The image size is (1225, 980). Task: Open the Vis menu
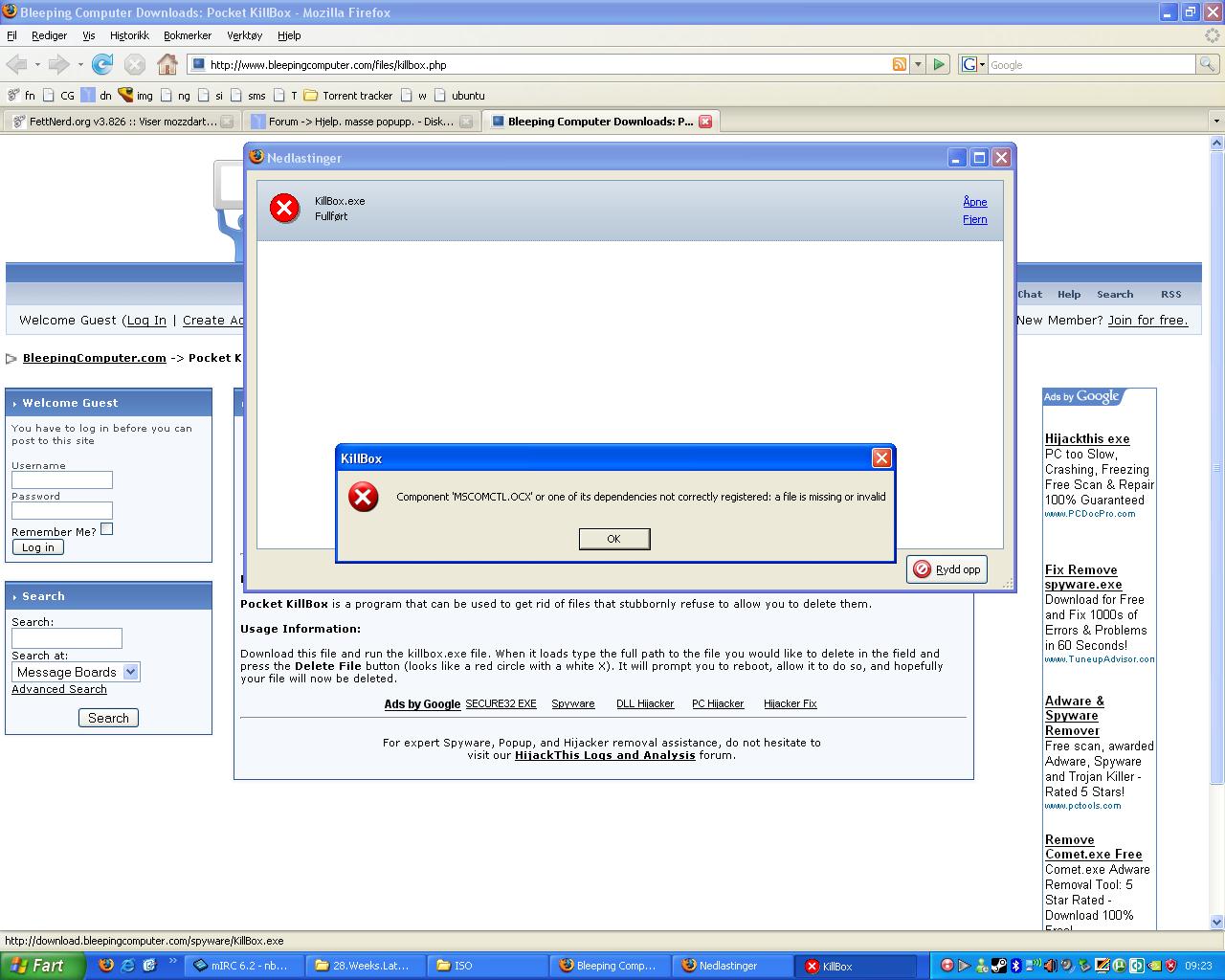pyautogui.click(x=89, y=35)
